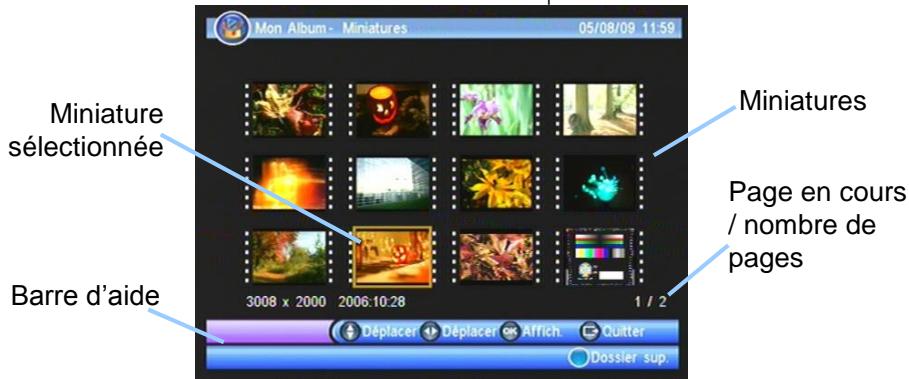Open the purple iris flower thumbnail

pos(496,110)
